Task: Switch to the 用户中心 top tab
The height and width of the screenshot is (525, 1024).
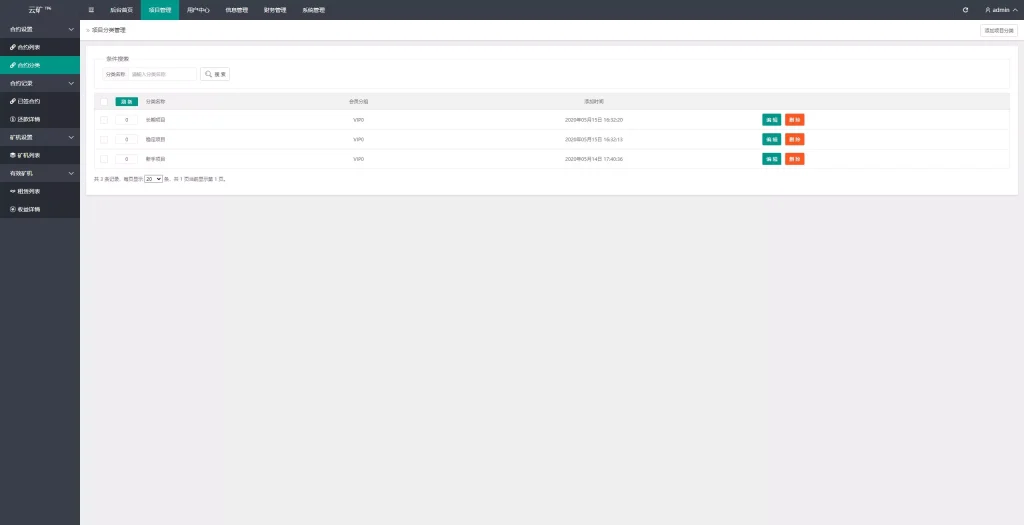Action: point(198,10)
